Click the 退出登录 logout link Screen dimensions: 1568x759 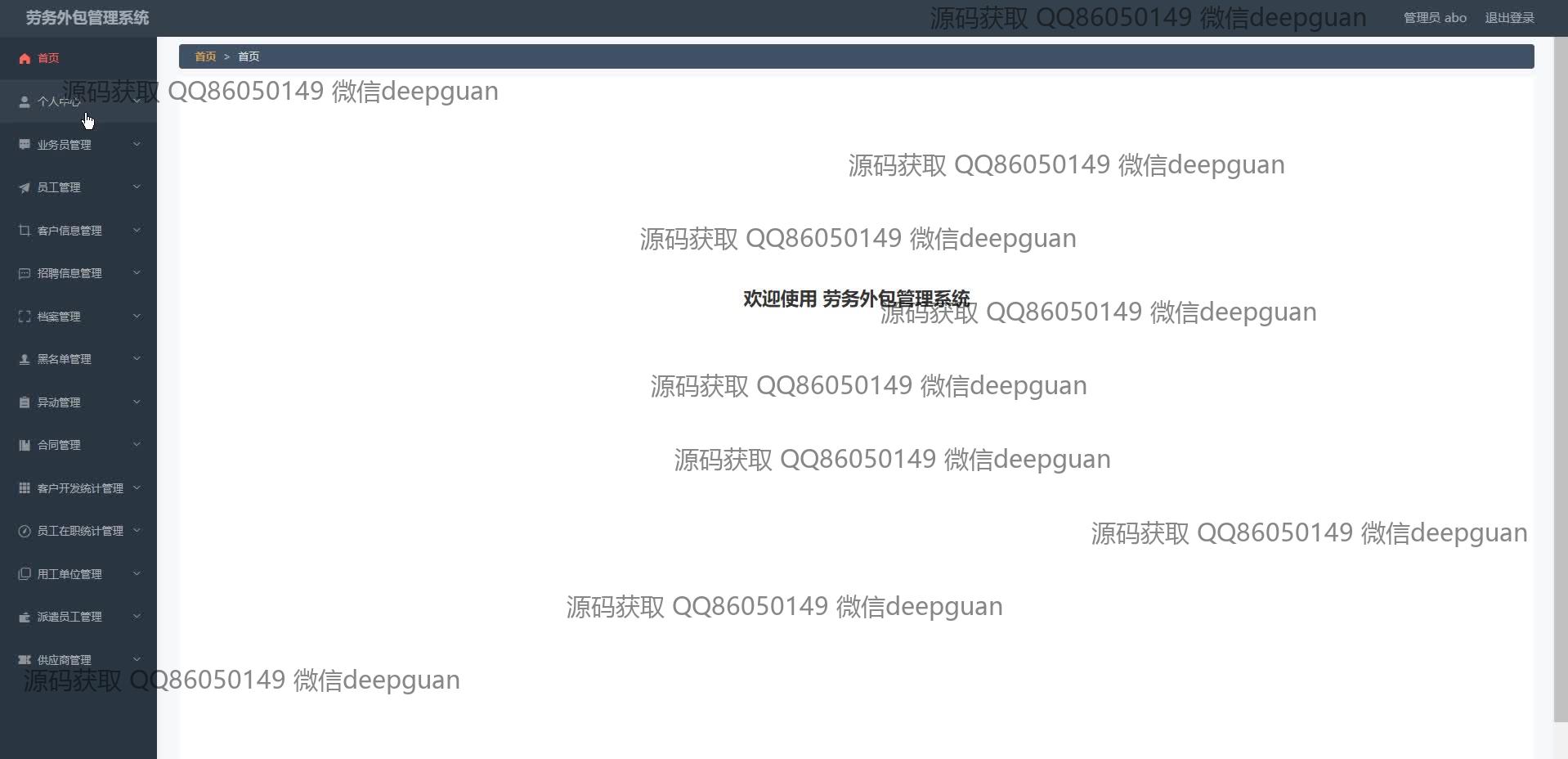[x=1509, y=18]
